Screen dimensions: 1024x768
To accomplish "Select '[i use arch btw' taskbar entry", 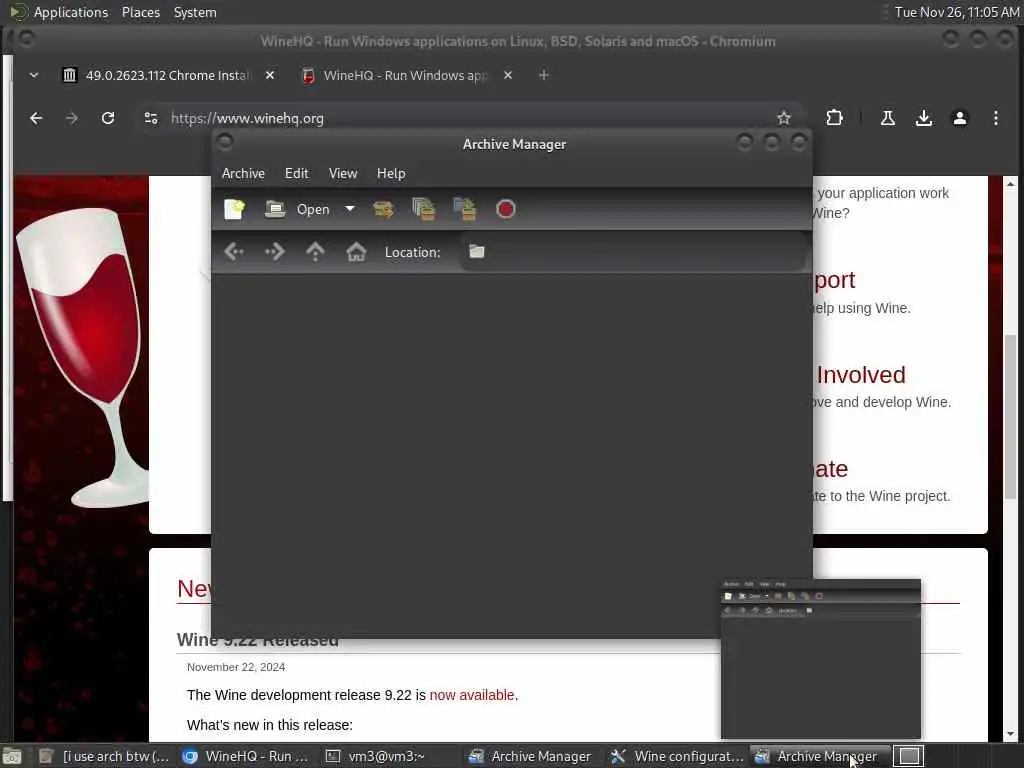I will [x=104, y=756].
